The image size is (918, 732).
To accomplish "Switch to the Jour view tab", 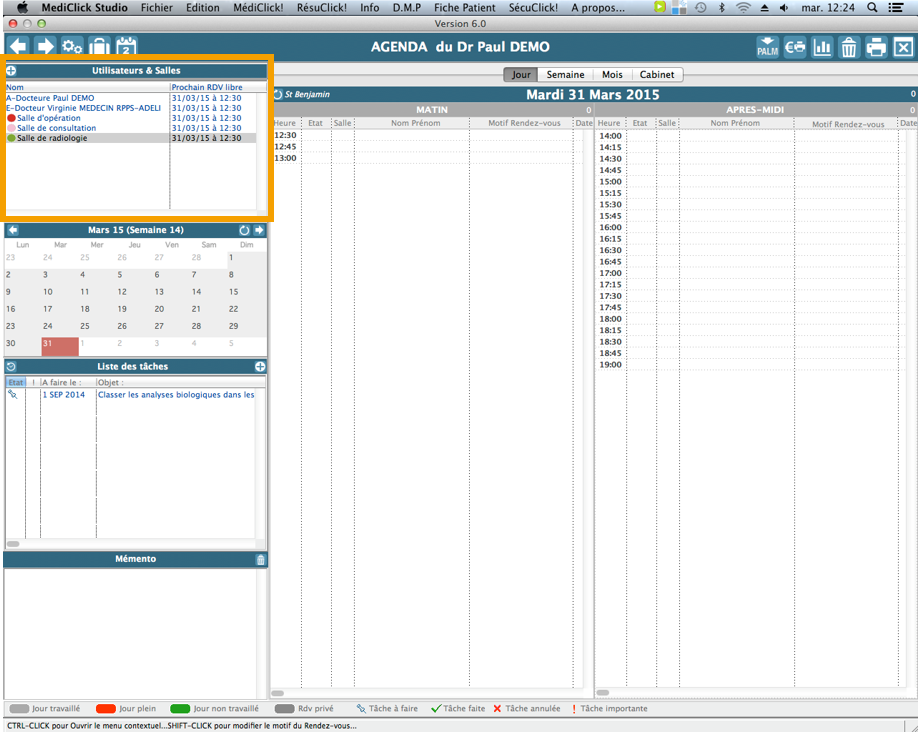I will pos(521,74).
